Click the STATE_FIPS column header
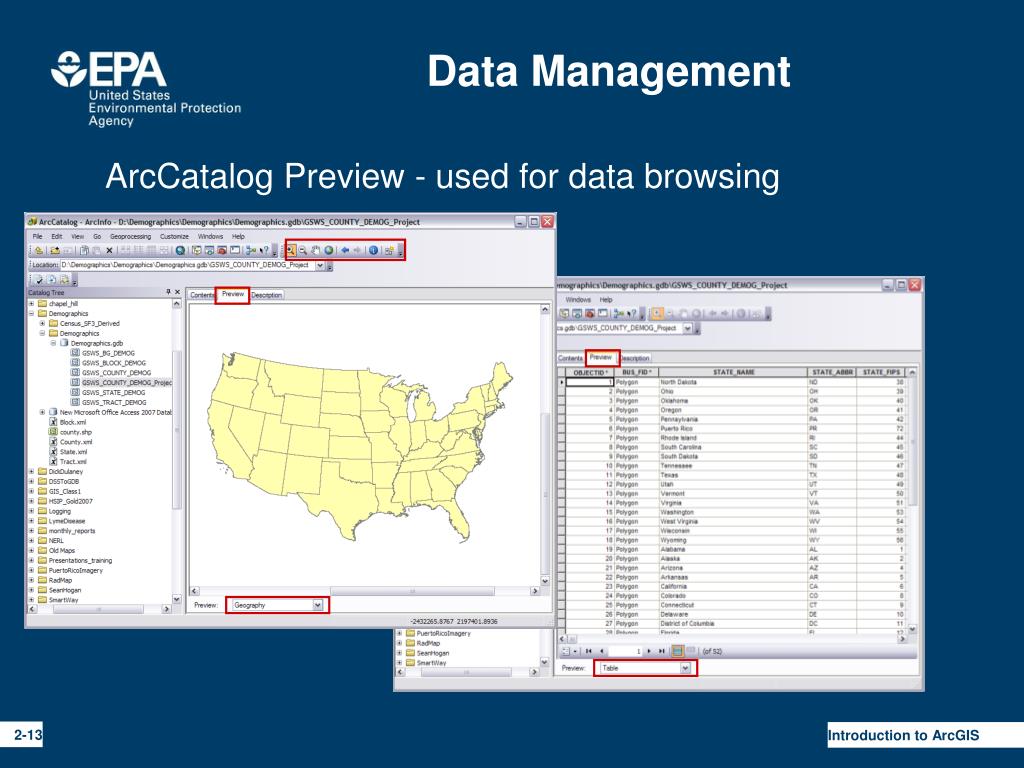This screenshot has width=1024, height=768. click(x=881, y=372)
